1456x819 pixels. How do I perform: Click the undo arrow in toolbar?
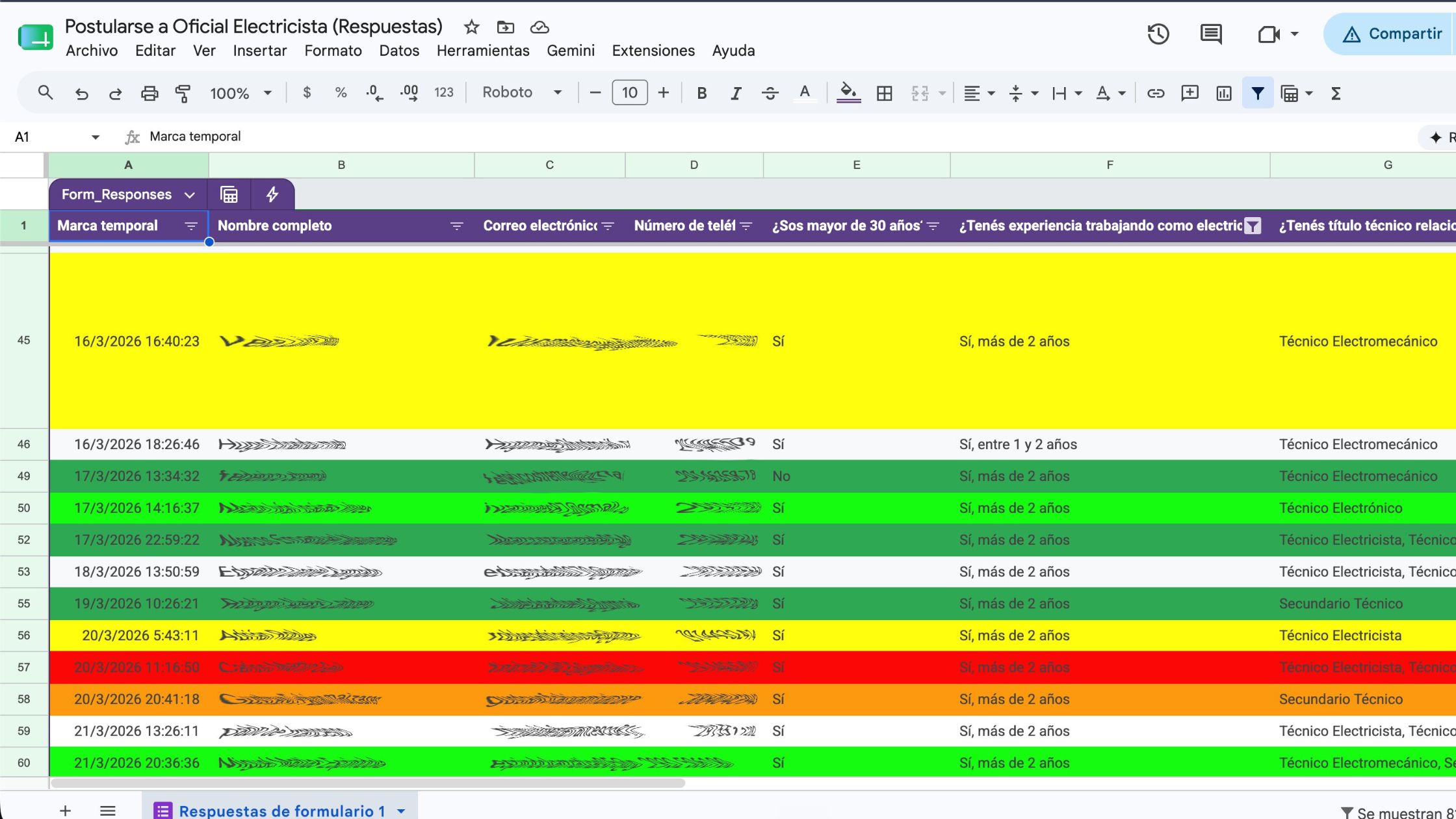click(x=81, y=94)
